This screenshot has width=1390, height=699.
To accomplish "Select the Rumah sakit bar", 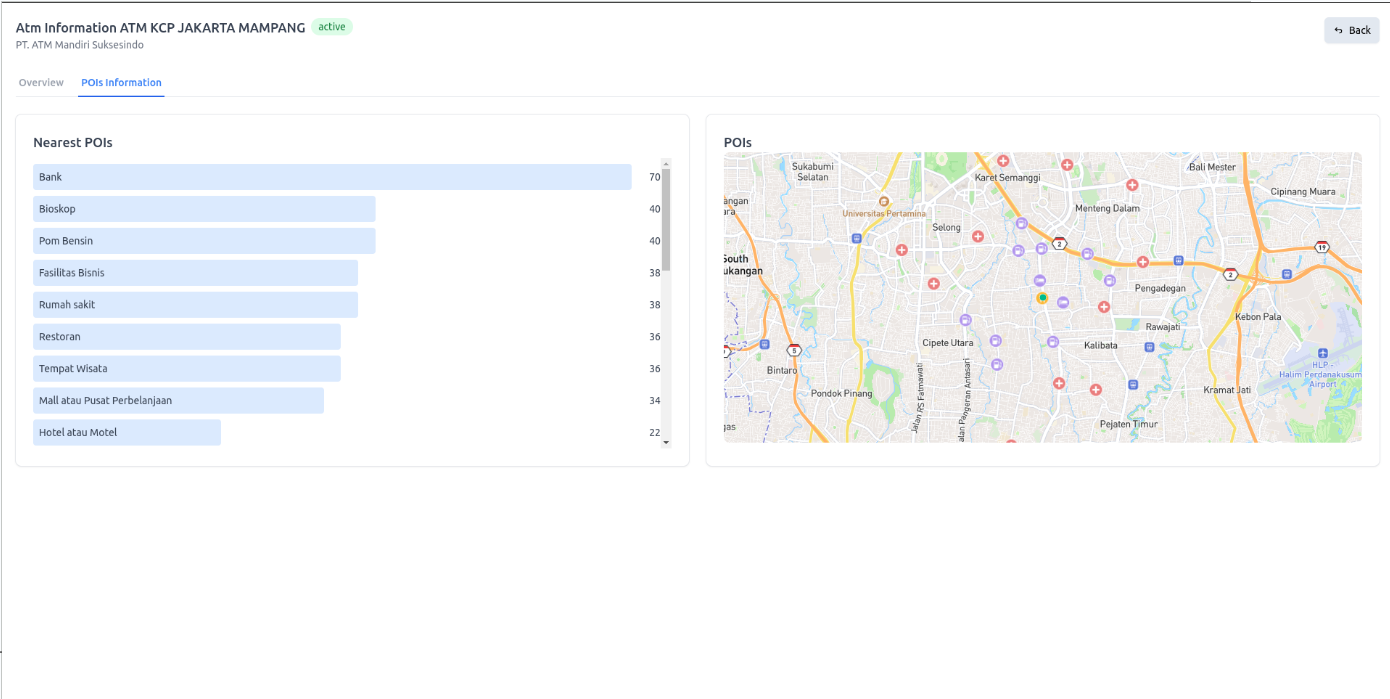I will [195, 305].
